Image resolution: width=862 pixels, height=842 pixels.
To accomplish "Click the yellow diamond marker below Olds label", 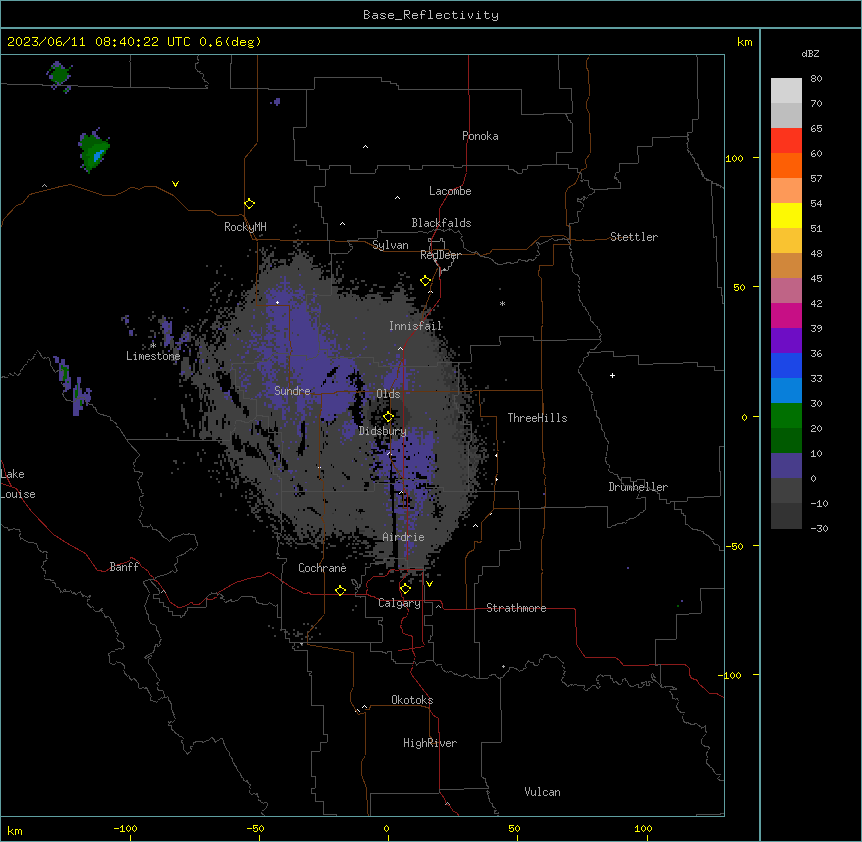I will tap(389, 417).
